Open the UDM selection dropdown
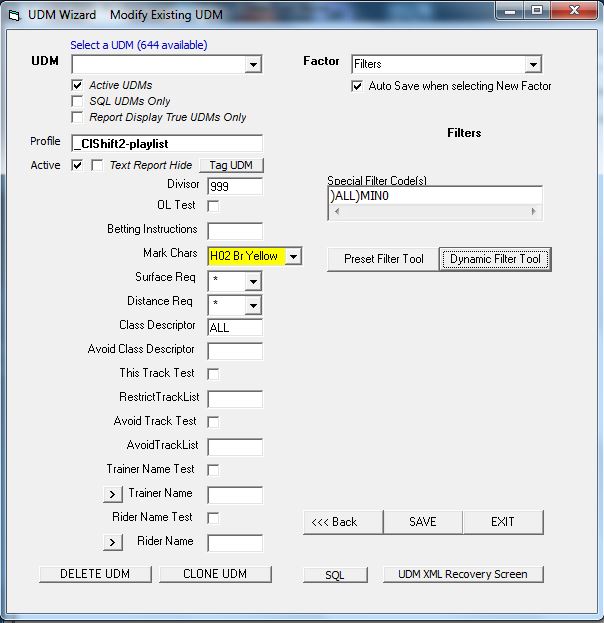 click(253, 64)
